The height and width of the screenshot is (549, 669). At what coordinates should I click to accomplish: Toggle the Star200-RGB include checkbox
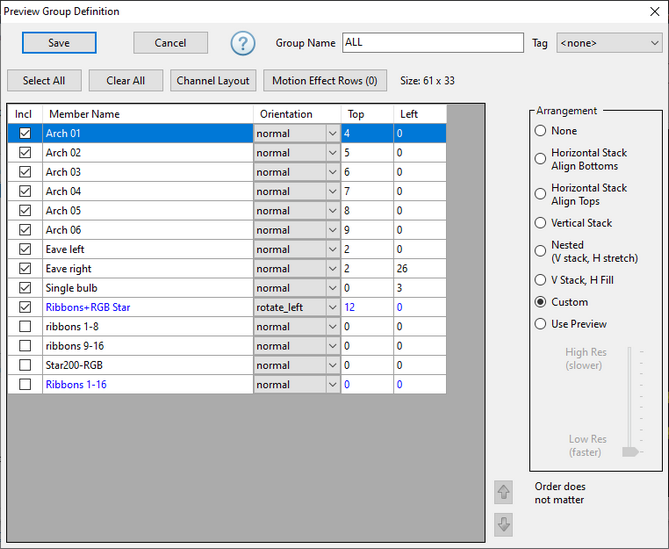25,365
